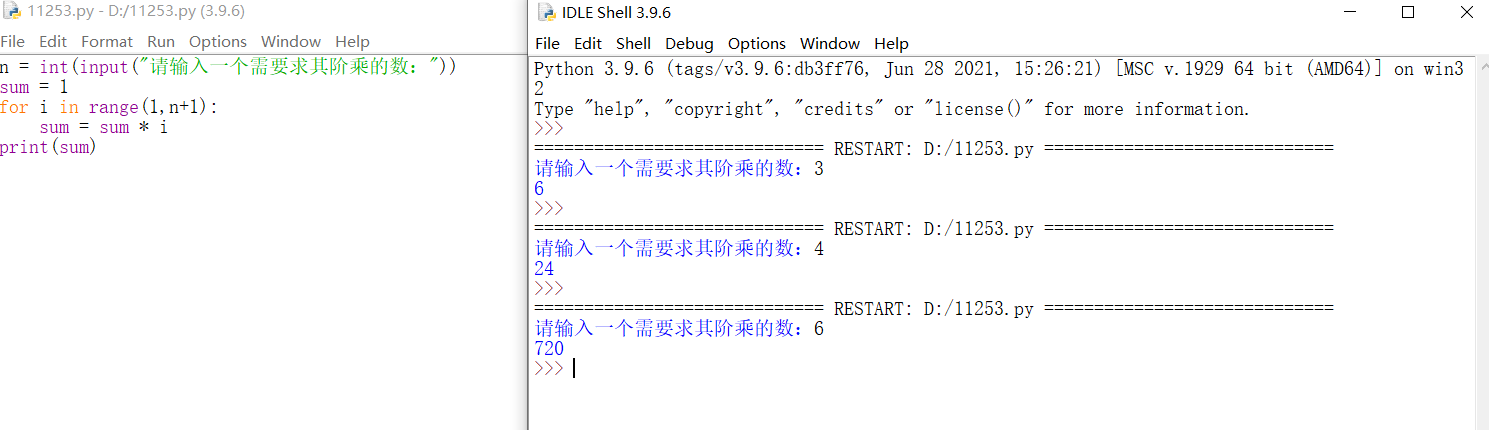Screen dimensions: 1489x430
Task: Open the Debug menu in IDLE Shell
Action: pos(689,44)
